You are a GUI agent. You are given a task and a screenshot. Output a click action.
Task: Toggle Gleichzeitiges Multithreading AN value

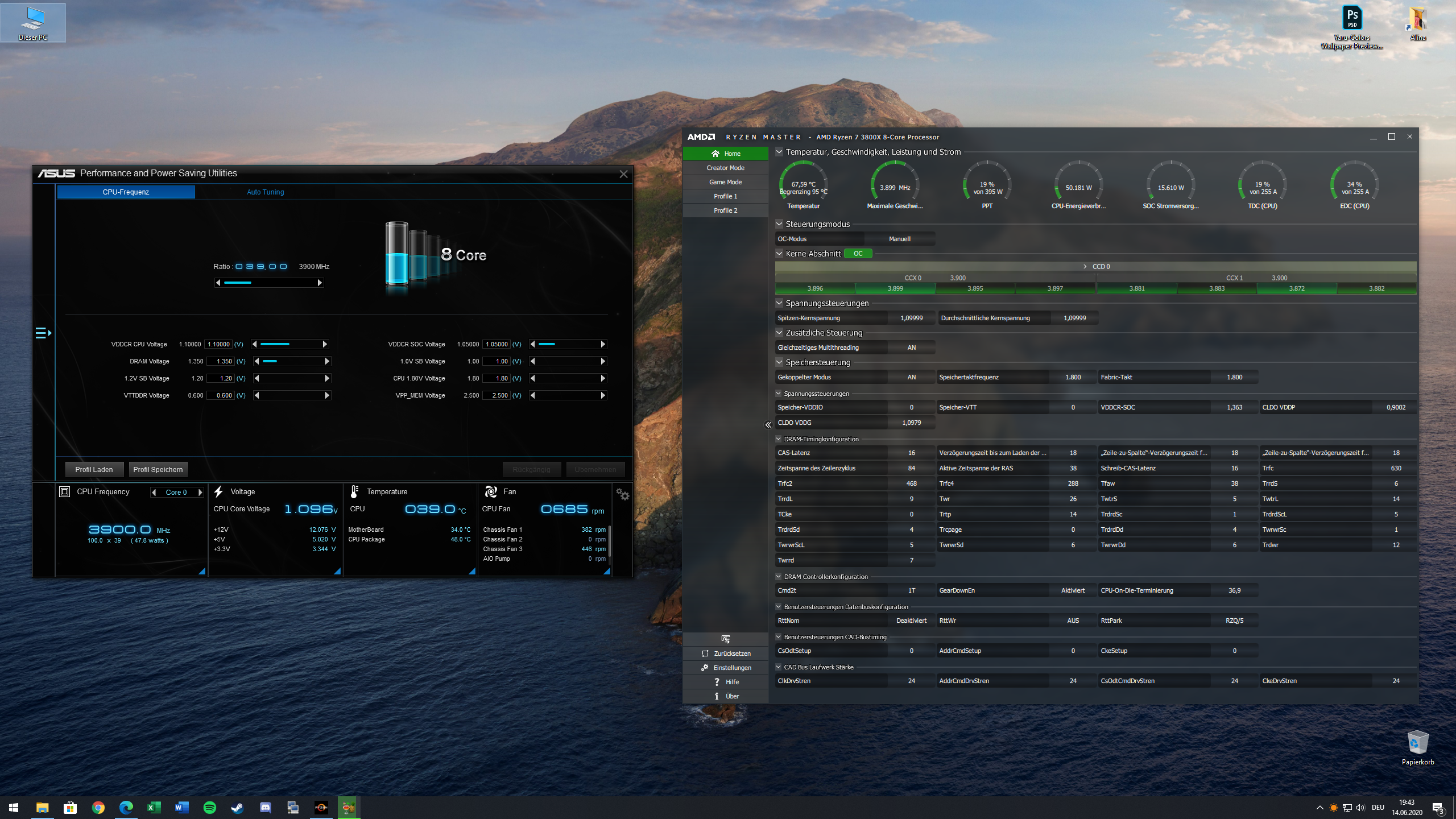pyautogui.click(x=911, y=348)
